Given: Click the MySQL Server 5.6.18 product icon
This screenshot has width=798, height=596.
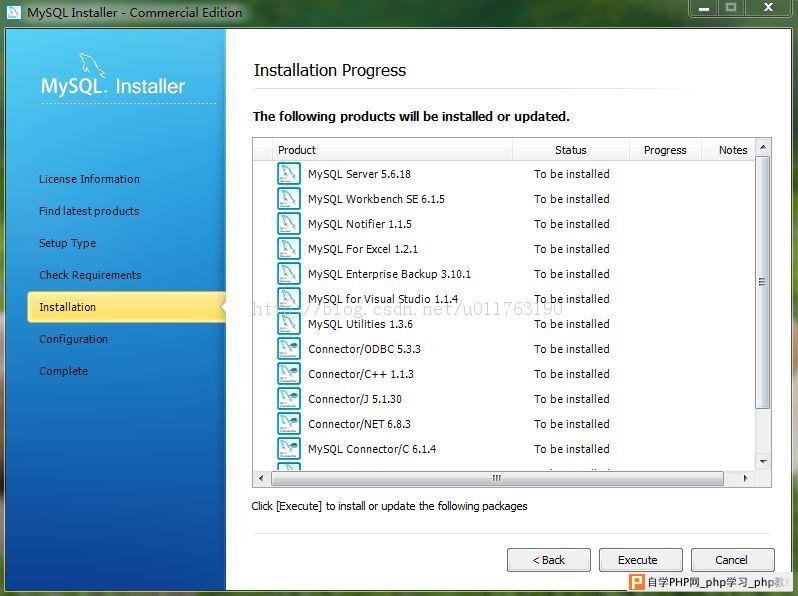Looking at the screenshot, I should [289, 174].
